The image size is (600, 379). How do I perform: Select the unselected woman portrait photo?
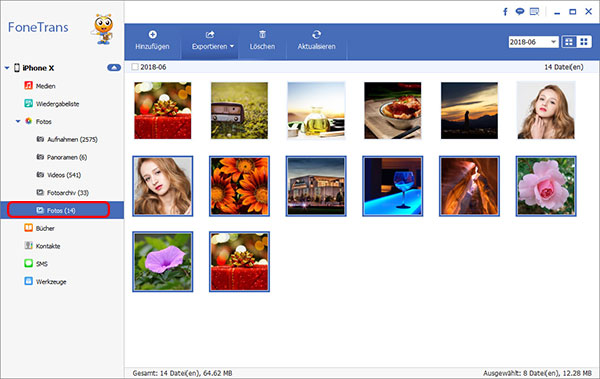pos(546,110)
